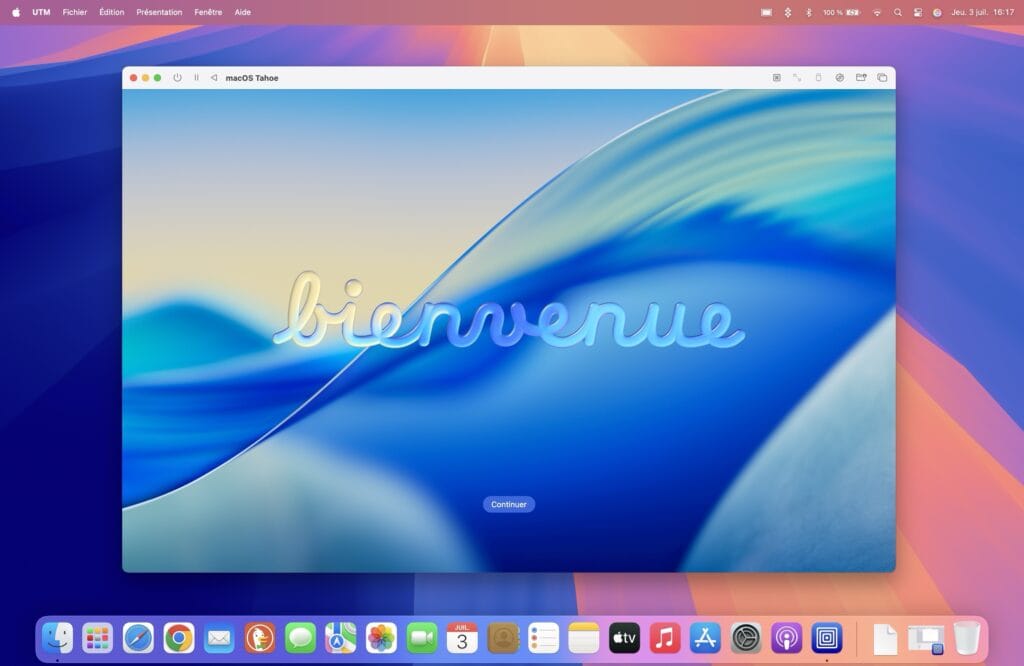Power off the macOS Tahoe virtual machine
Viewport: 1024px width, 666px height.
pyautogui.click(x=177, y=78)
